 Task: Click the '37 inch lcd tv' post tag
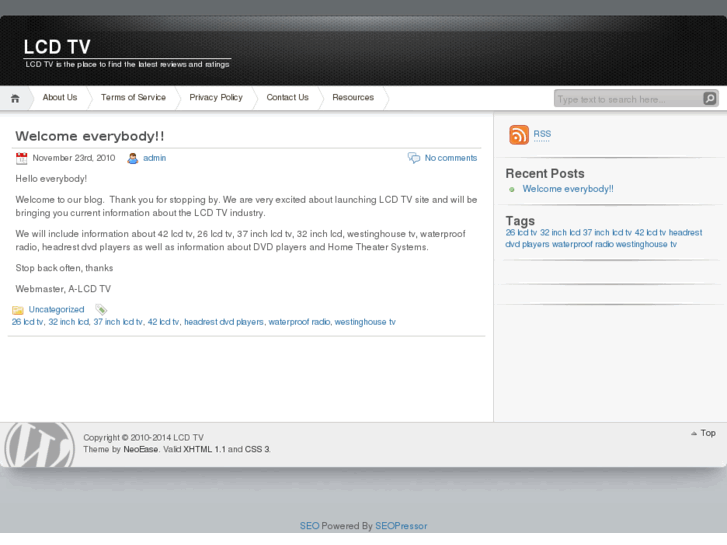click(x=118, y=322)
